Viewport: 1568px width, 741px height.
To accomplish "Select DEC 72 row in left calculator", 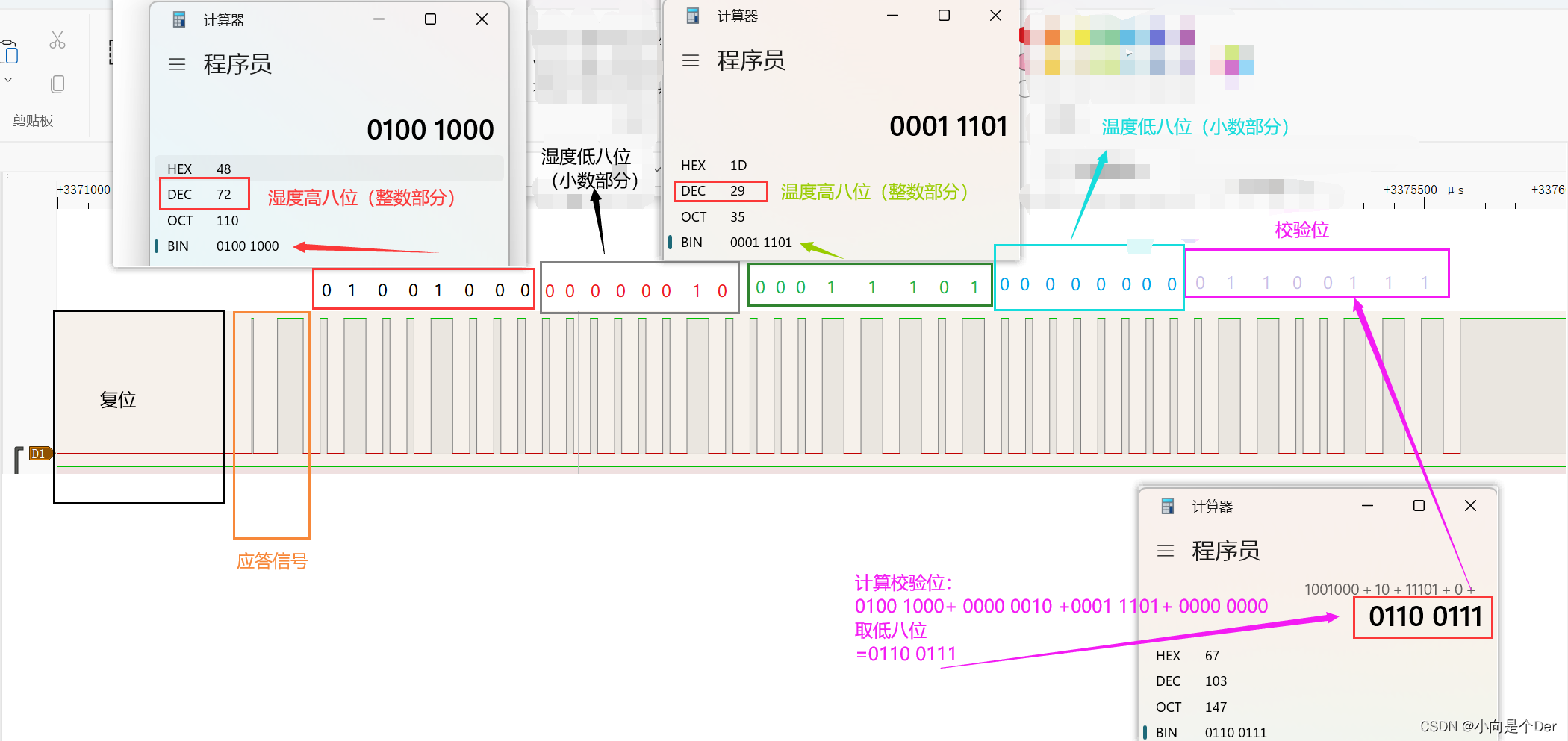I will [329, 195].
